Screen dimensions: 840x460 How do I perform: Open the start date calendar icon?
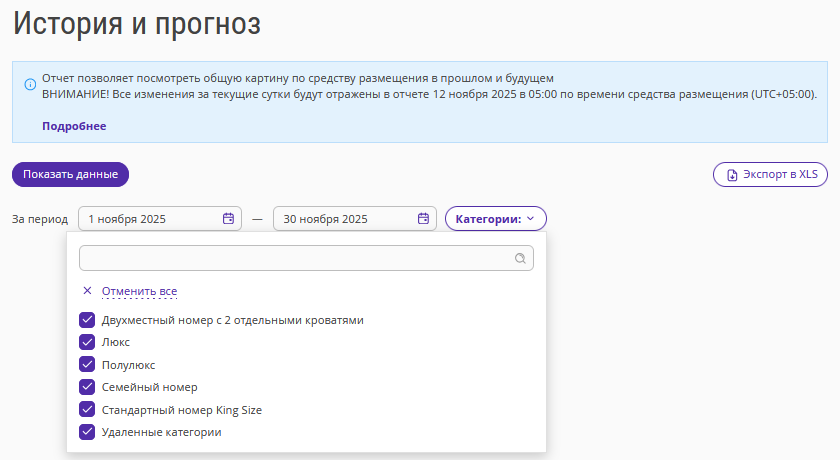pyautogui.click(x=228, y=218)
